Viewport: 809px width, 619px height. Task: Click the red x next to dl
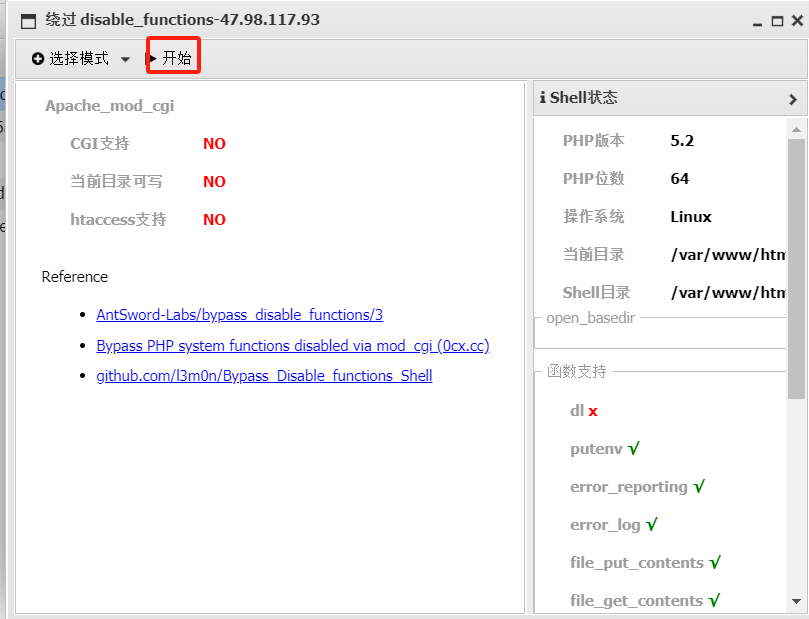[x=593, y=411]
